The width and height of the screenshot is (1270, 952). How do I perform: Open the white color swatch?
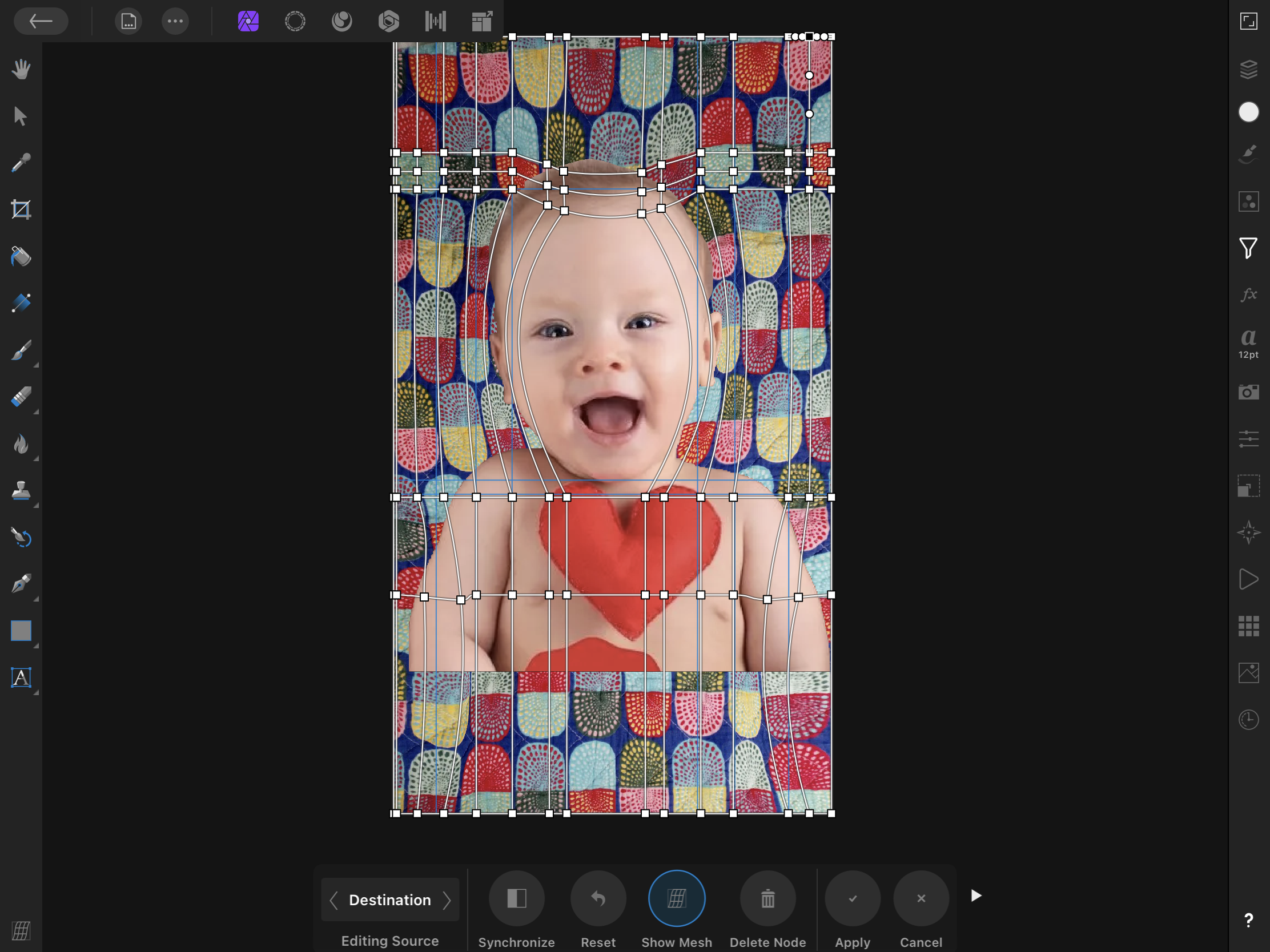coord(1248,112)
